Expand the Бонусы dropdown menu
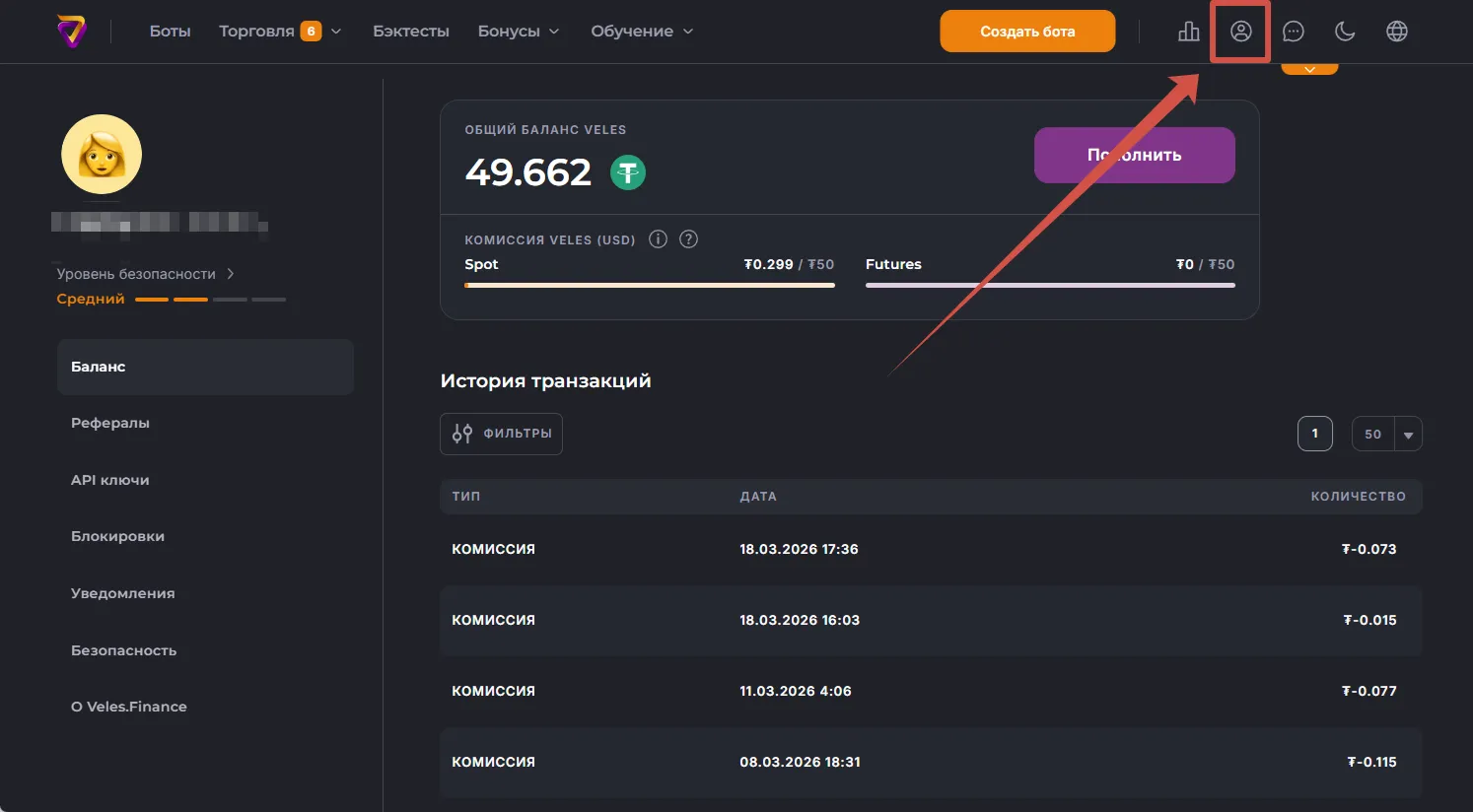The width and height of the screenshot is (1473, 812). pyautogui.click(x=519, y=32)
